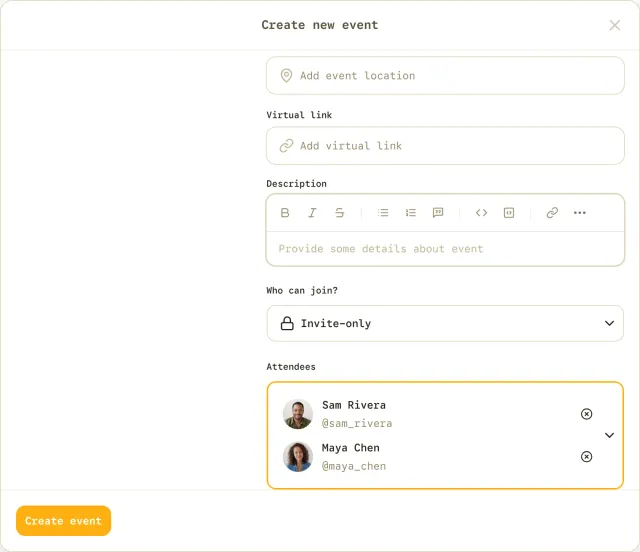The width and height of the screenshot is (640, 552).
Task: Click the Sam Rivera name
Action: pyautogui.click(x=354, y=405)
